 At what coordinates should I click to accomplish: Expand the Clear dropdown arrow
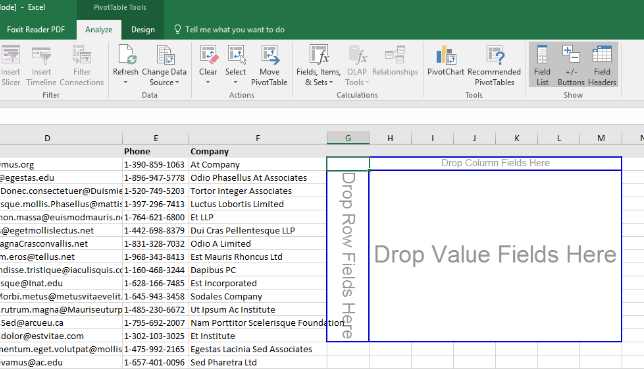click(x=208, y=82)
